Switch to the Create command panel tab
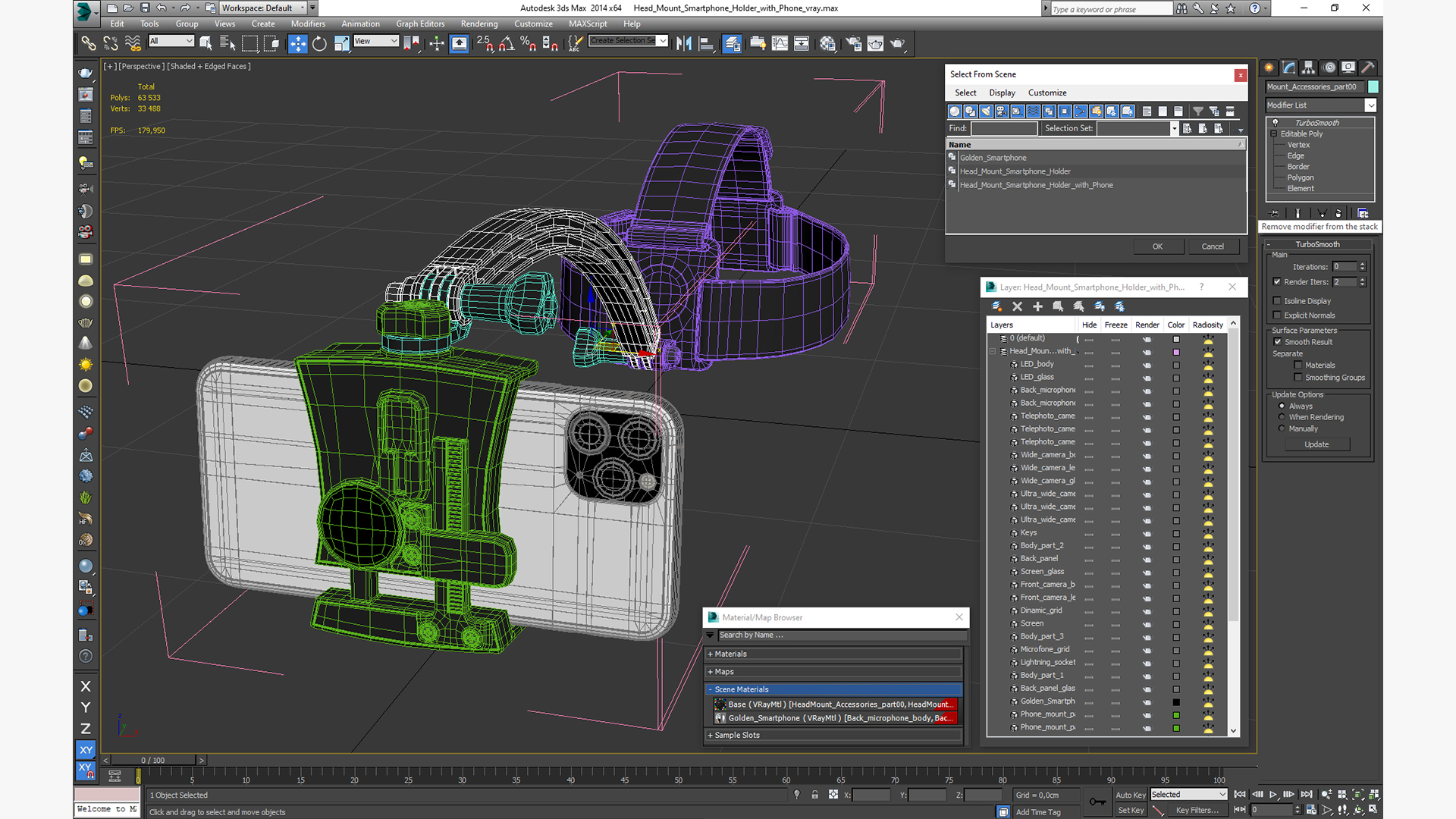Viewport: 1456px width, 819px height. pyautogui.click(x=1269, y=67)
